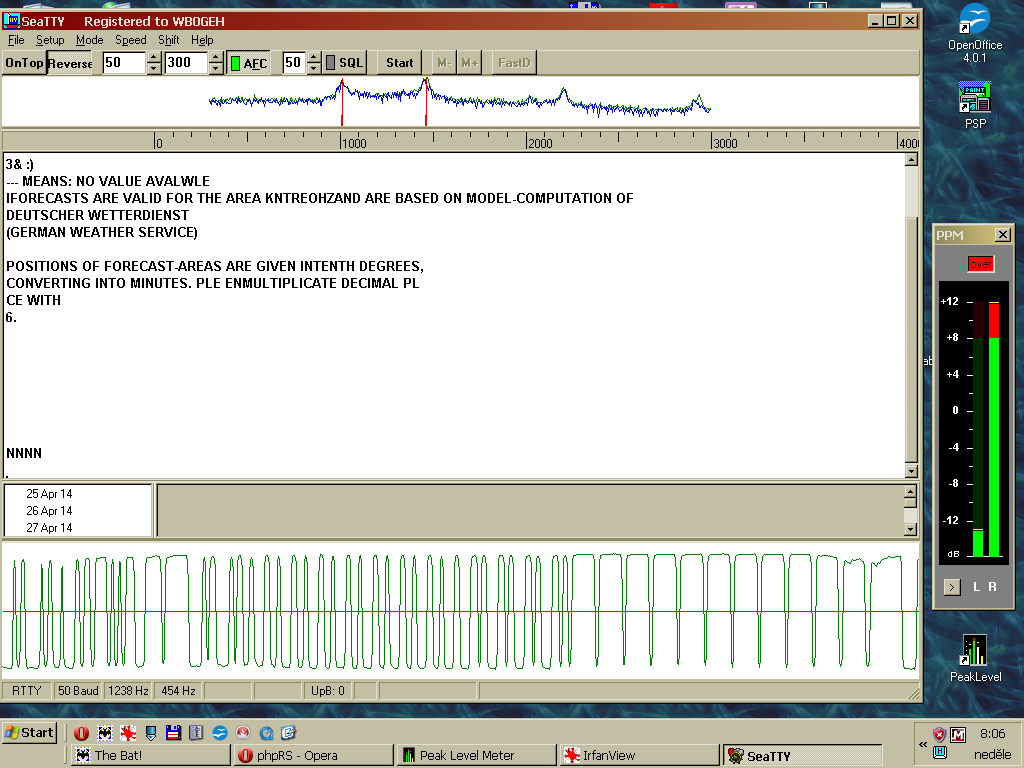
Task: Click the SeaTTY title bar icon
Action: (11, 21)
